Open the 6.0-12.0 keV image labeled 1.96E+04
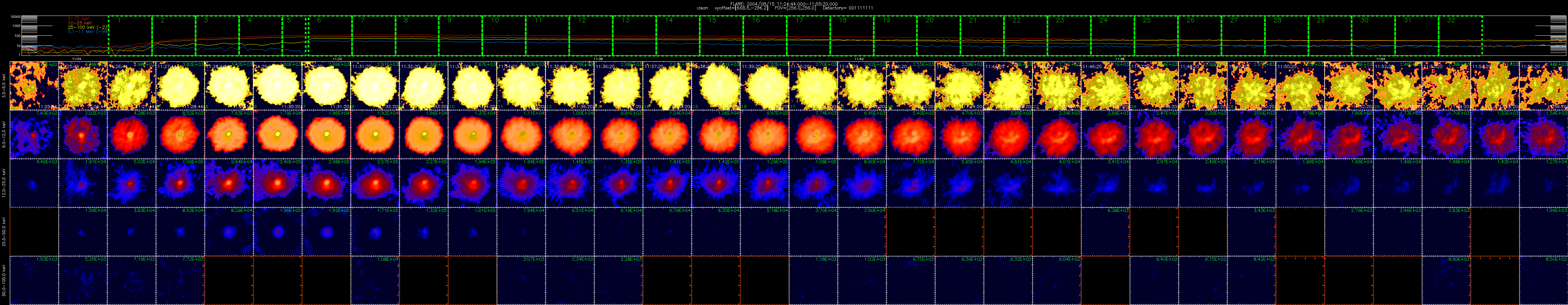 coord(327,135)
